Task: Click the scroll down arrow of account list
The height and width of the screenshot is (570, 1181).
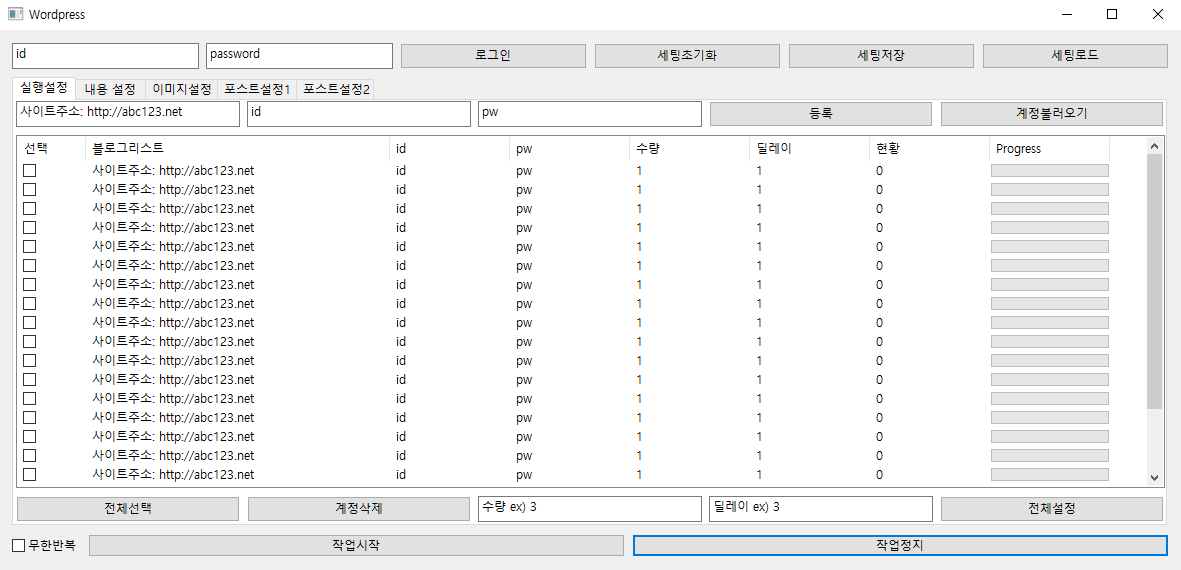Action: click(1154, 478)
